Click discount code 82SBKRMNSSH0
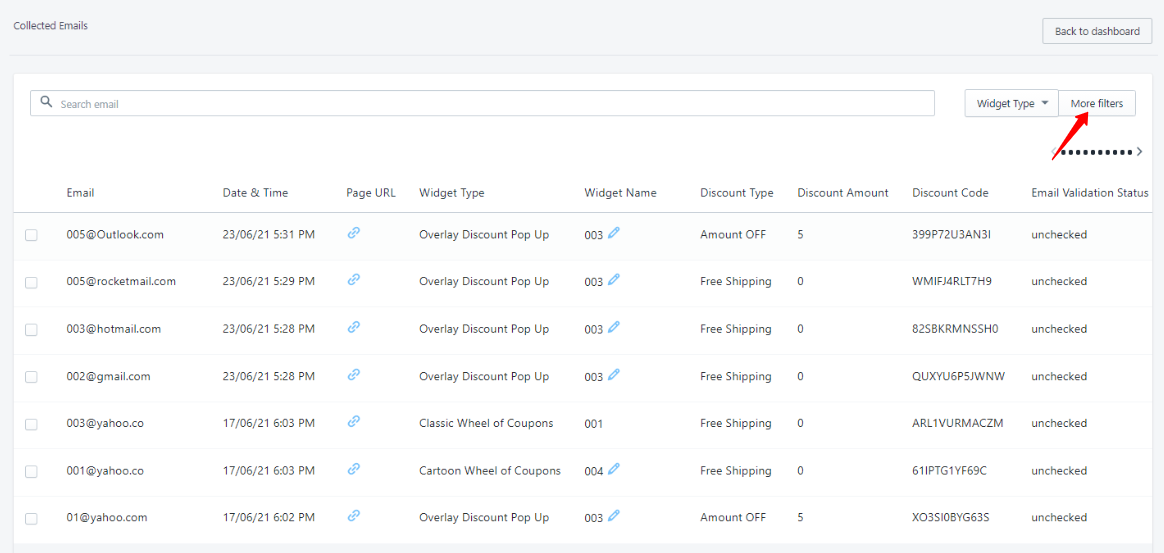Image resolution: width=1164 pixels, height=553 pixels. [x=956, y=329]
